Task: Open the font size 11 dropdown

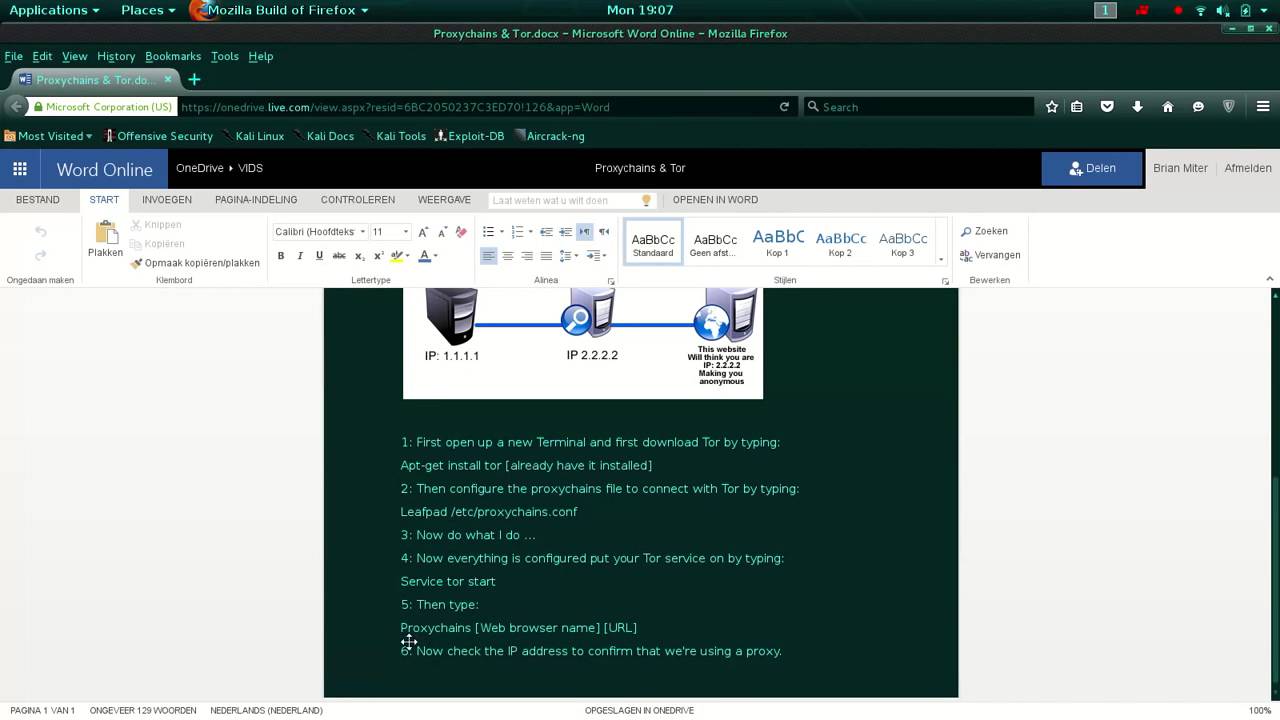Action: (405, 232)
